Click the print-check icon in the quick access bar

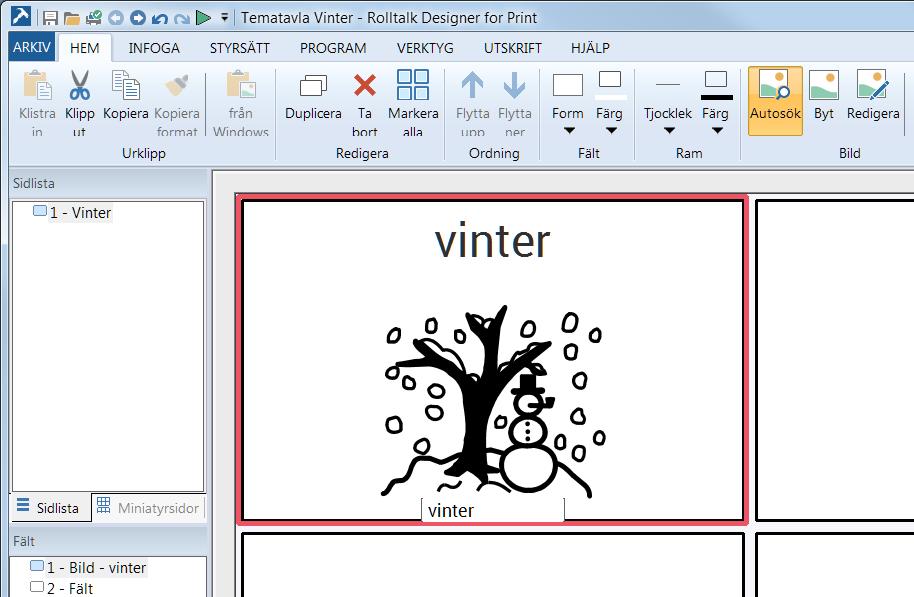(93, 18)
